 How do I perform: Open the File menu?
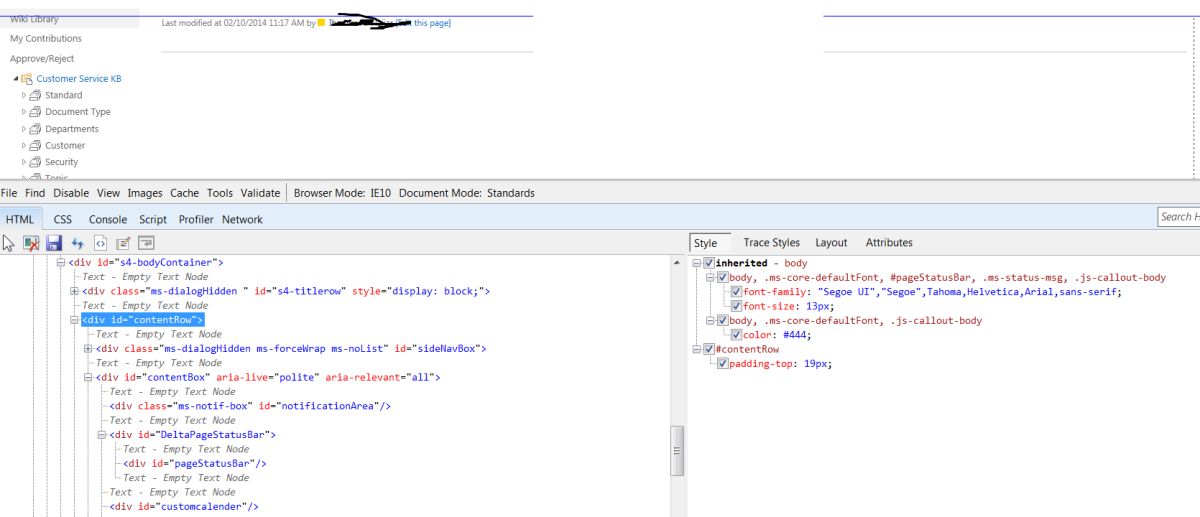coord(10,193)
